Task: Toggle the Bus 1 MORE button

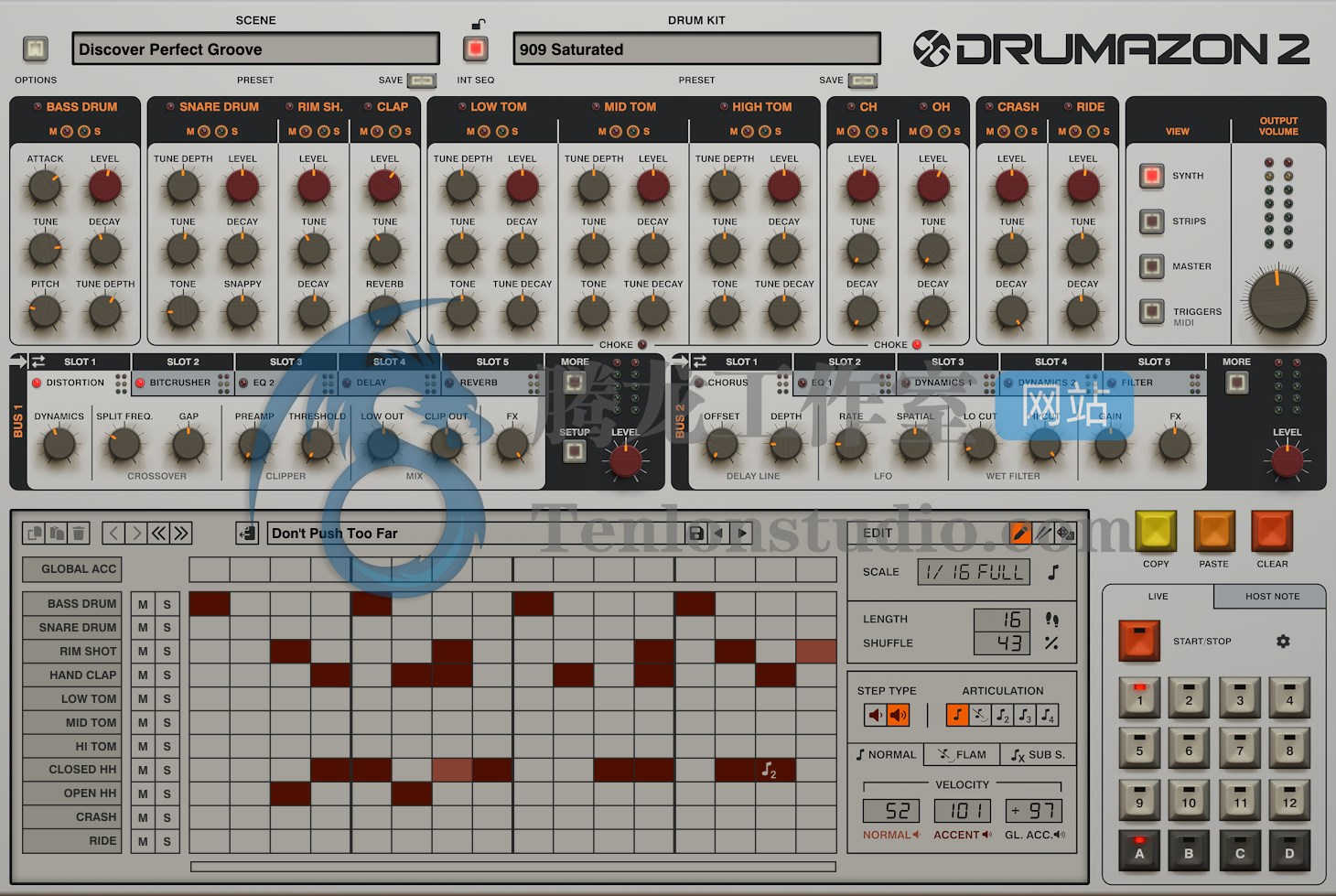Action: tap(575, 382)
